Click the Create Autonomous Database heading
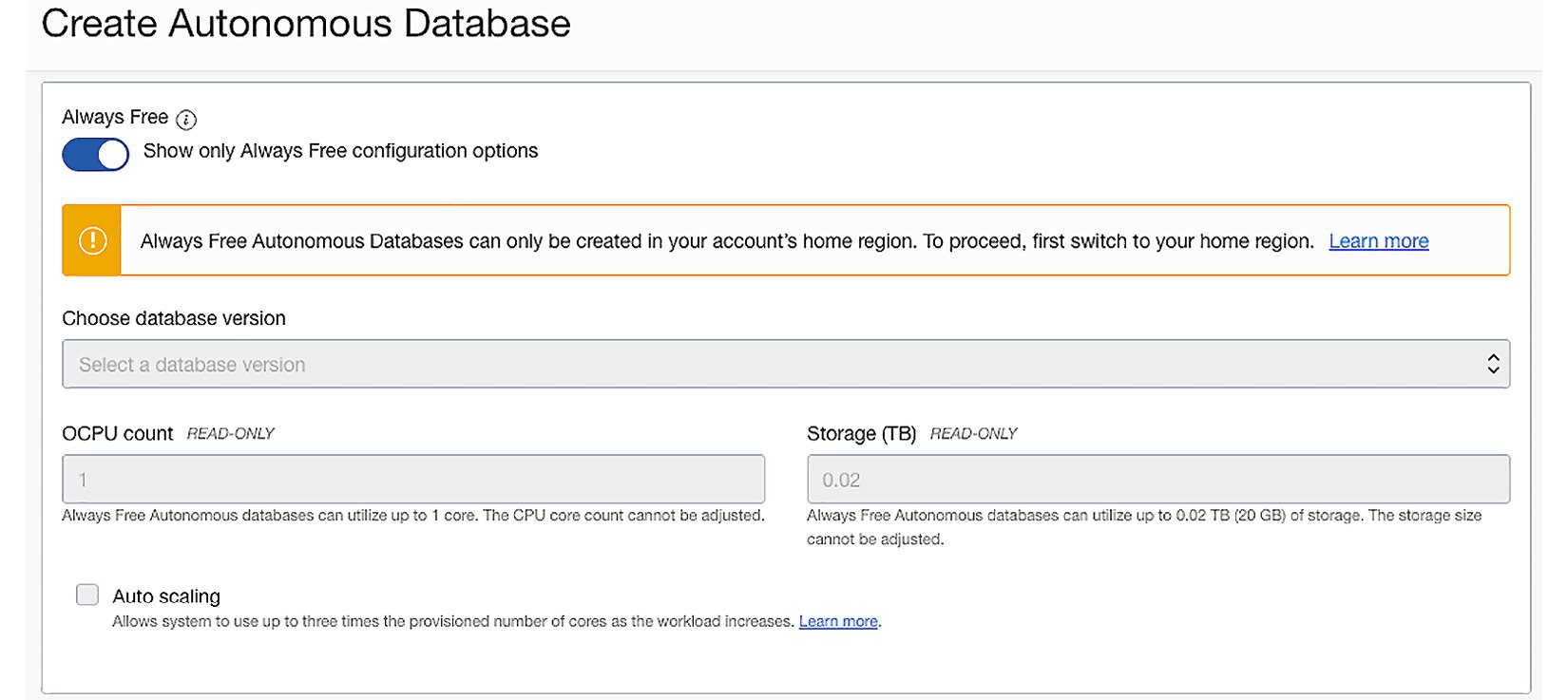This screenshot has width=1568, height=700. (x=306, y=24)
